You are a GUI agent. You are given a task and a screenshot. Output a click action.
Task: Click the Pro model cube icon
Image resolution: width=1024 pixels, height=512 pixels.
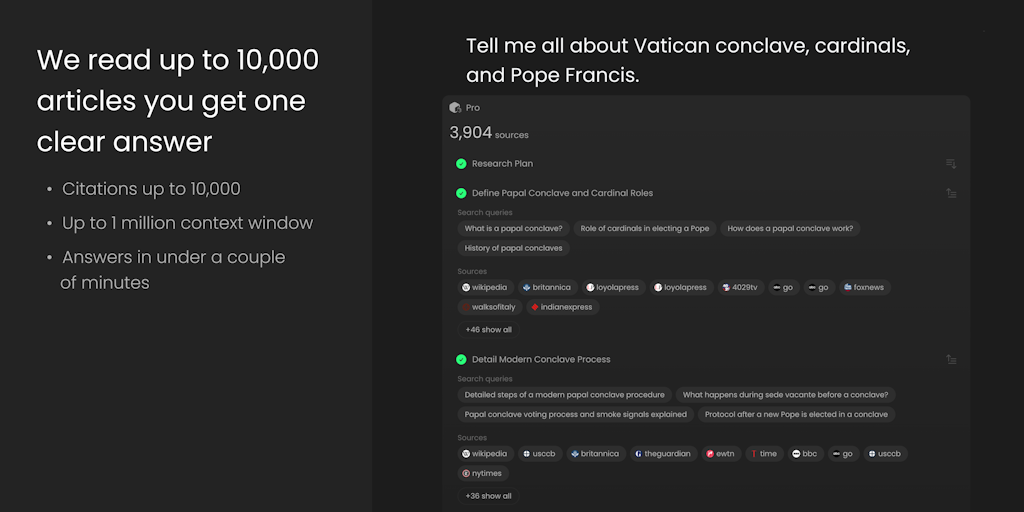pos(455,108)
